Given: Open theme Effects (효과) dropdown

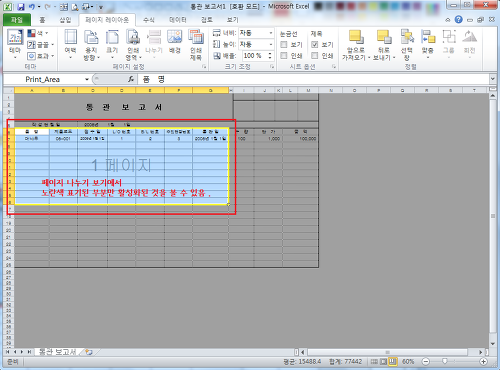Looking at the screenshot, I should (x=40, y=55).
